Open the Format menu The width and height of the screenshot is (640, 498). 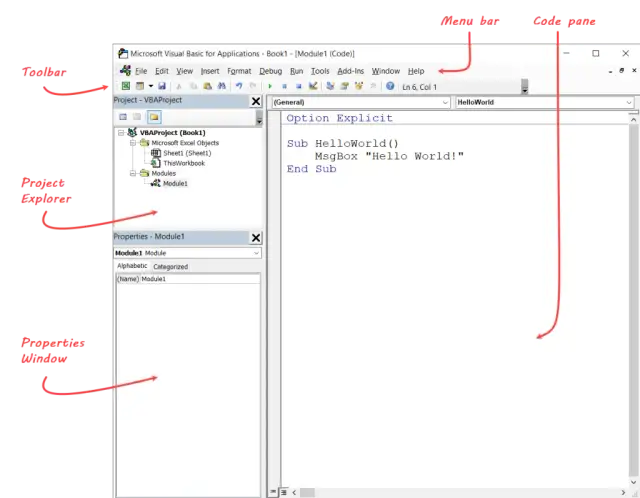coord(239,71)
